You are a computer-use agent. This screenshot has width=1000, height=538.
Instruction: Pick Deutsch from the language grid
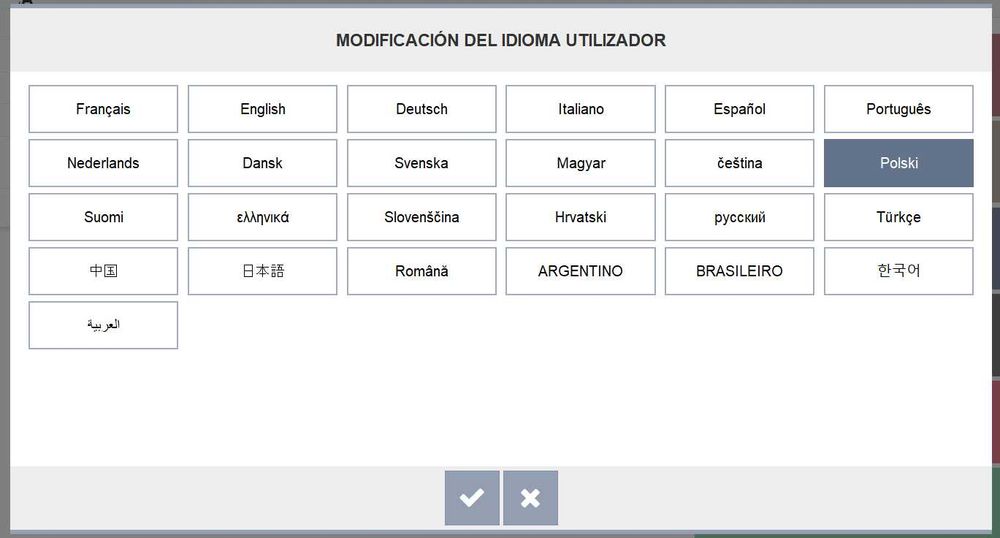coord(421,109)
